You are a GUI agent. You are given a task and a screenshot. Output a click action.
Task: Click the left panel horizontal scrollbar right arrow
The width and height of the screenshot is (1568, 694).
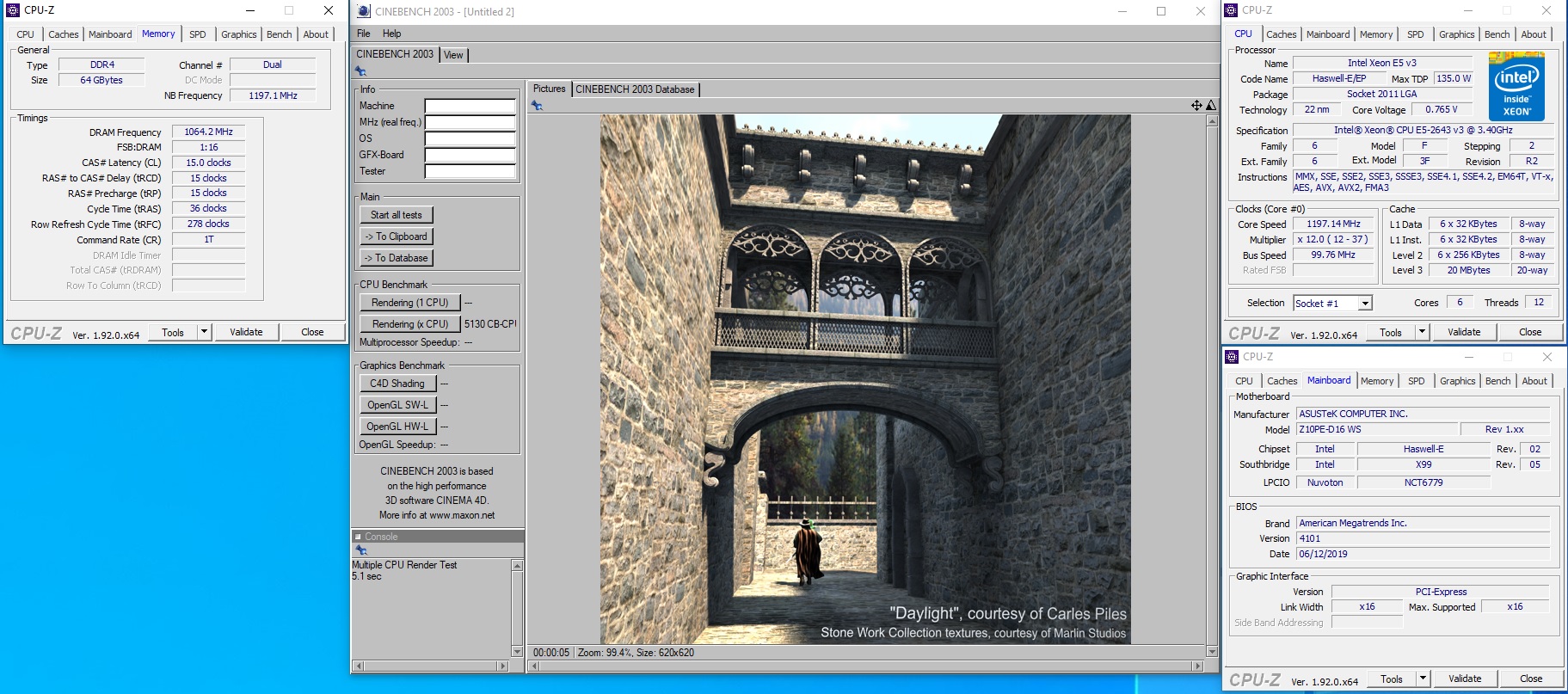tap(503, 666)
